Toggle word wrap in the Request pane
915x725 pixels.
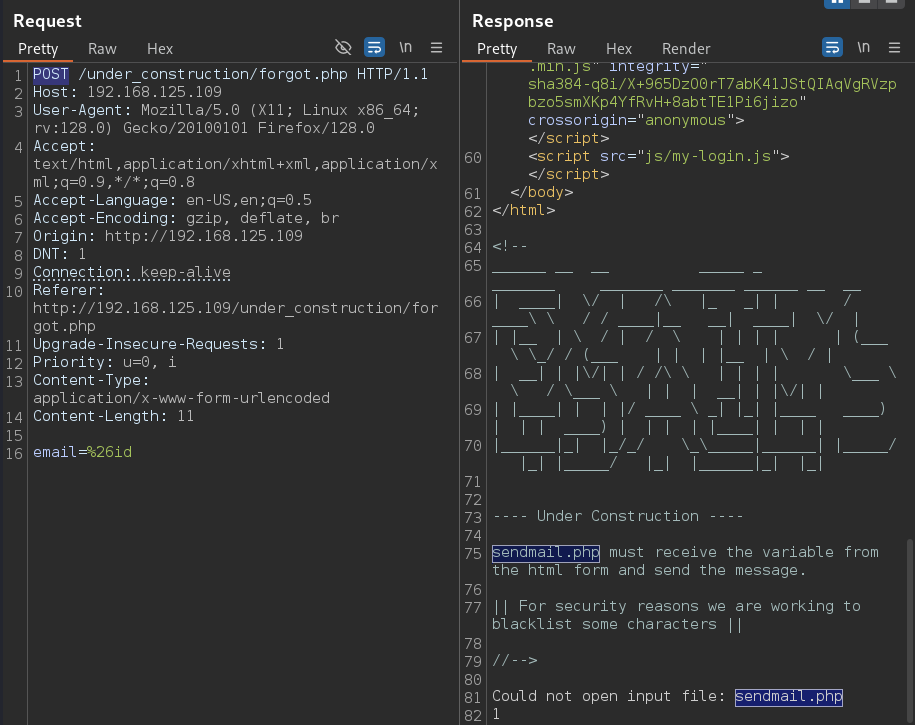point(374,47)
